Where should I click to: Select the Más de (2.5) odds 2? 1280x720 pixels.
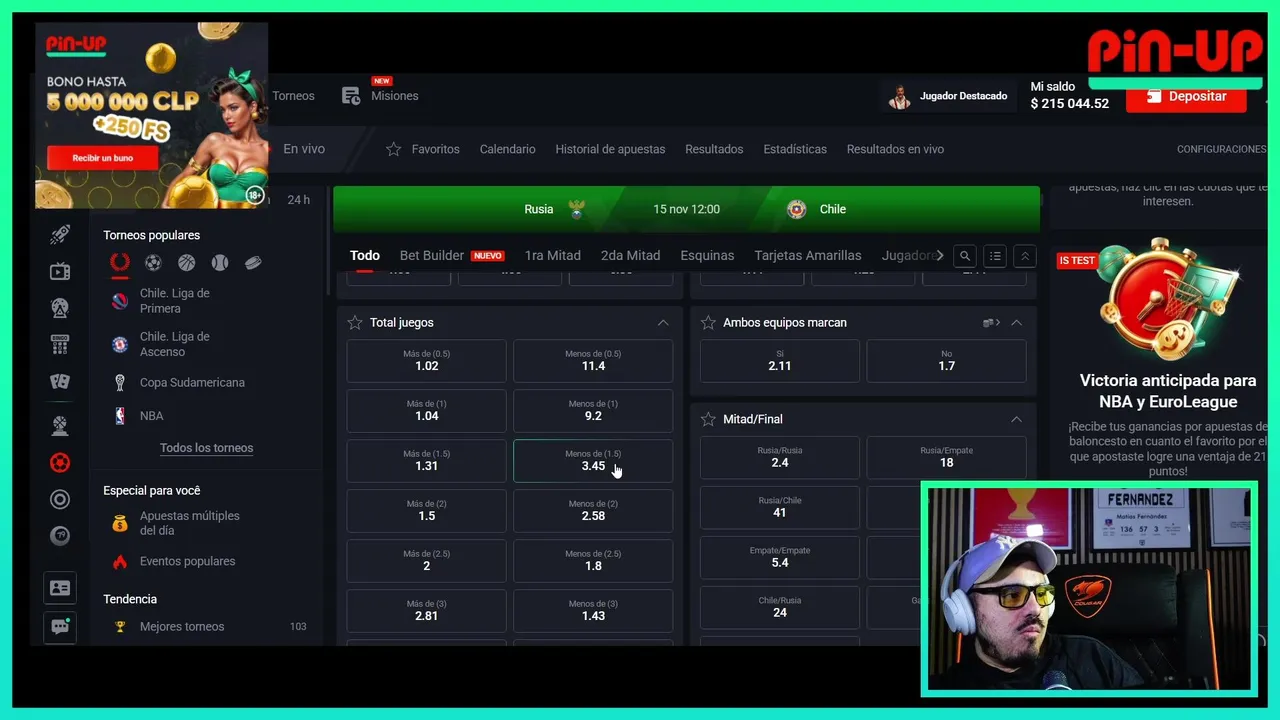click(426, 560)
